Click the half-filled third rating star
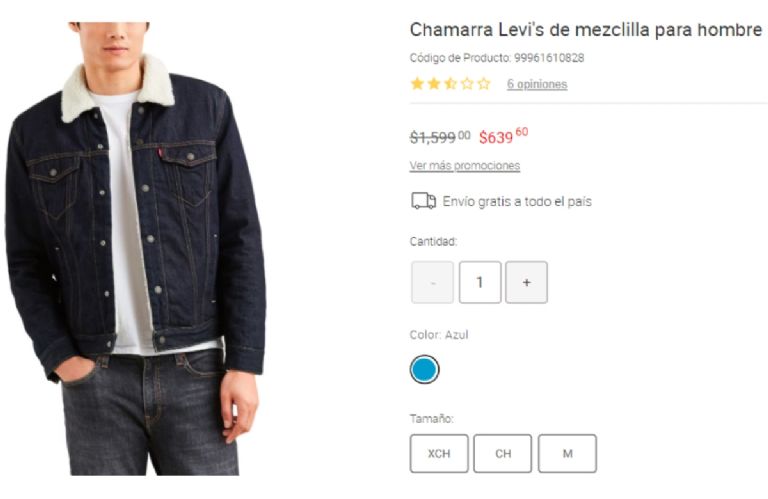Viewport: 768px width, 499px height. (x=450, y=84)
